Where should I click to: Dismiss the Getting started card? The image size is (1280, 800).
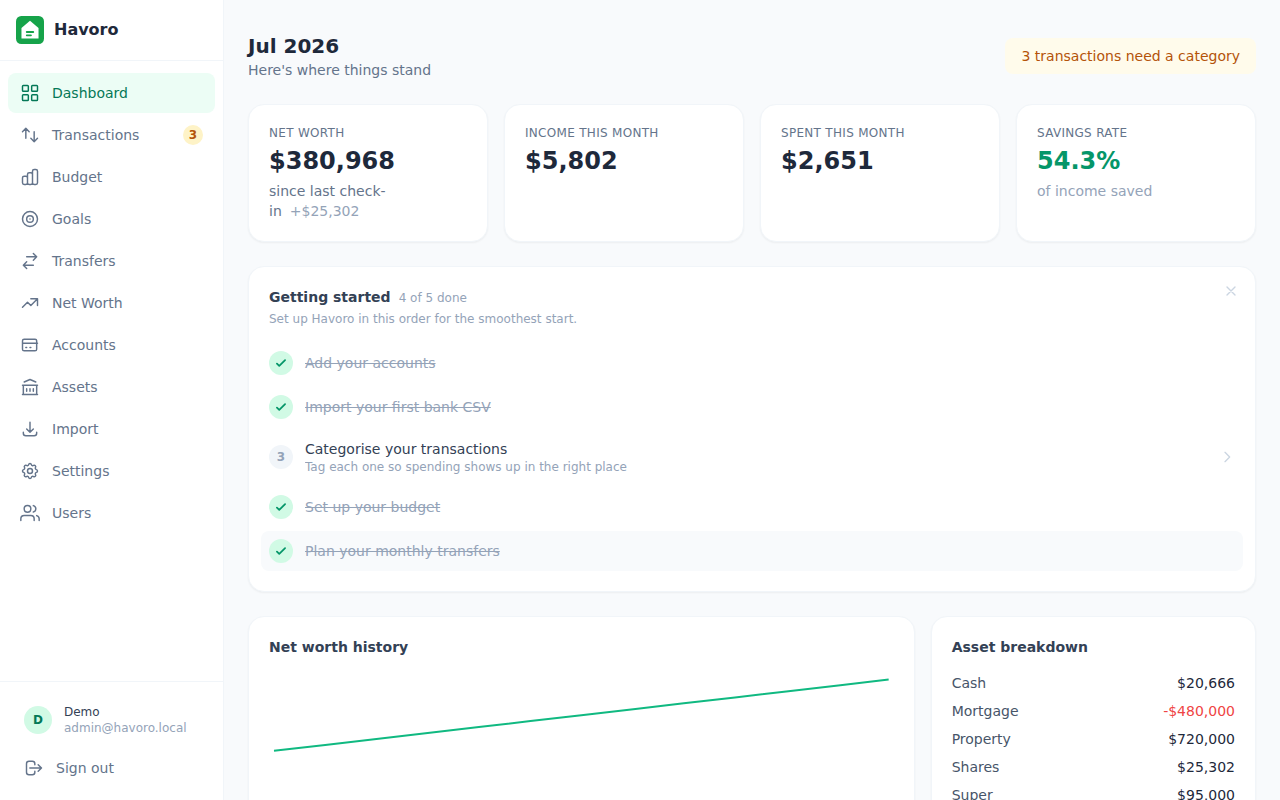1231,291
